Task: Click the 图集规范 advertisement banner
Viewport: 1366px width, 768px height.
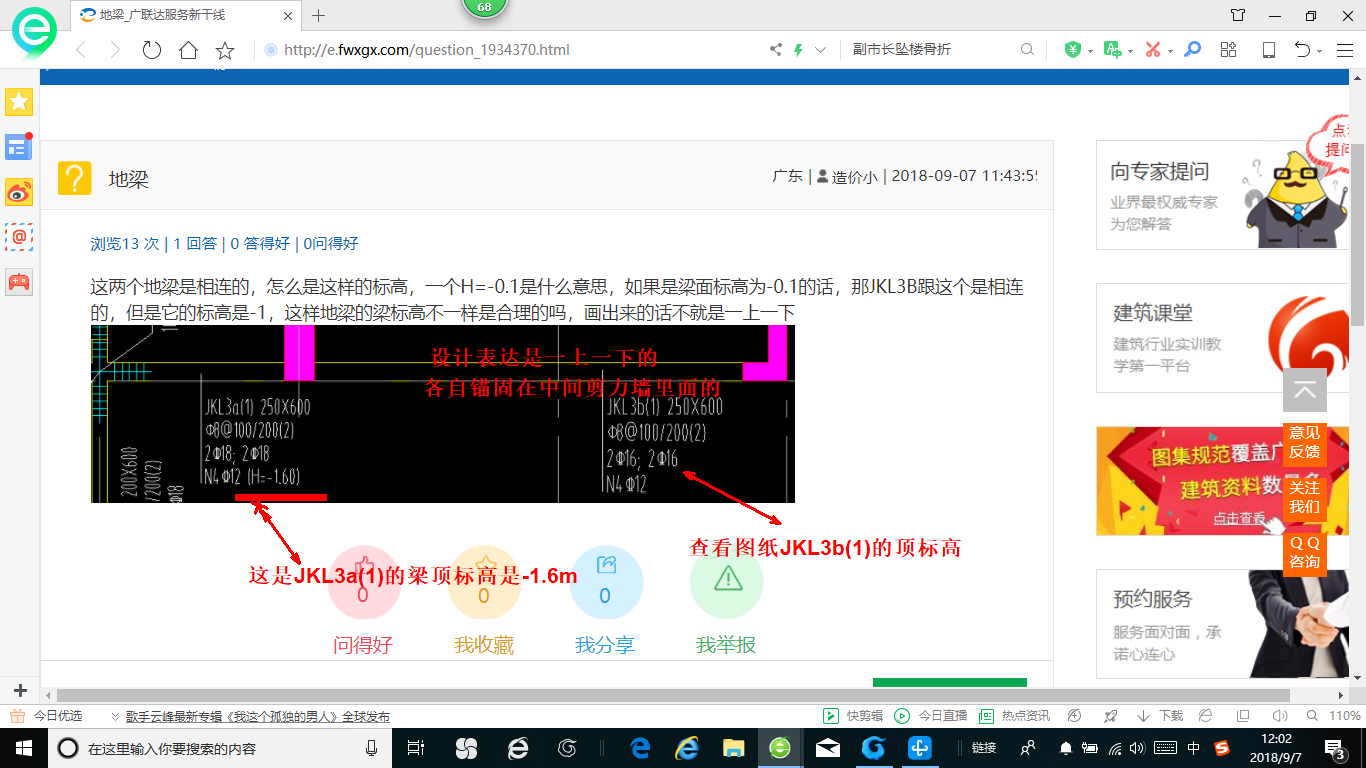Action: click(x=1224, y=481)
